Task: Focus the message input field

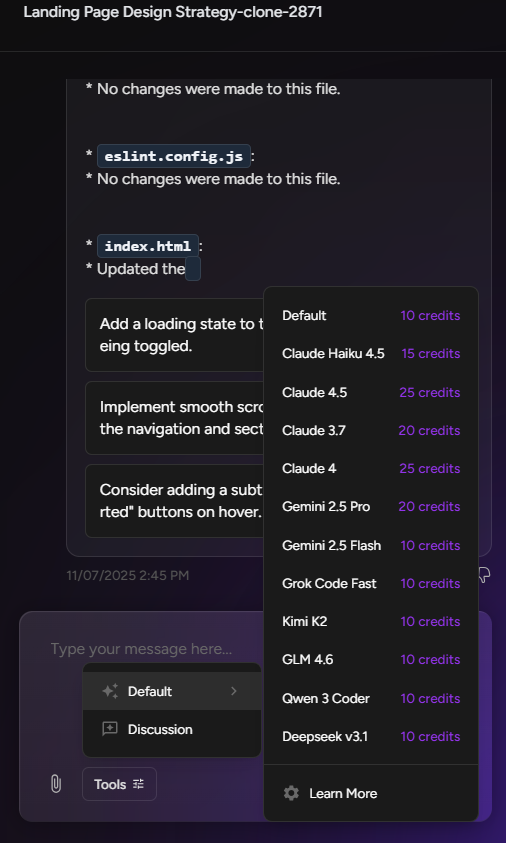Action: 156,649
